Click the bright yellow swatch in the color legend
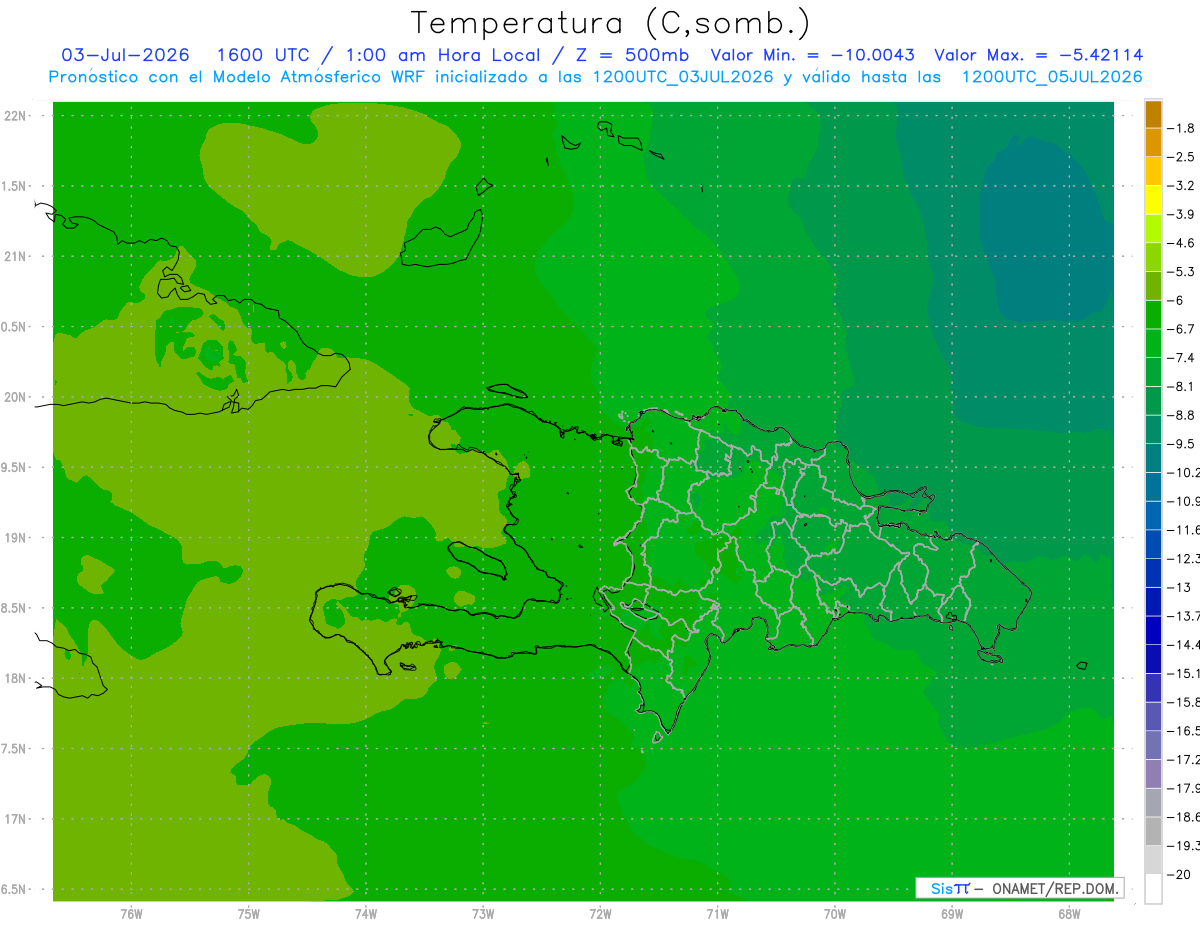This screenshot has height=927, width=1200. click(1153, 200)
